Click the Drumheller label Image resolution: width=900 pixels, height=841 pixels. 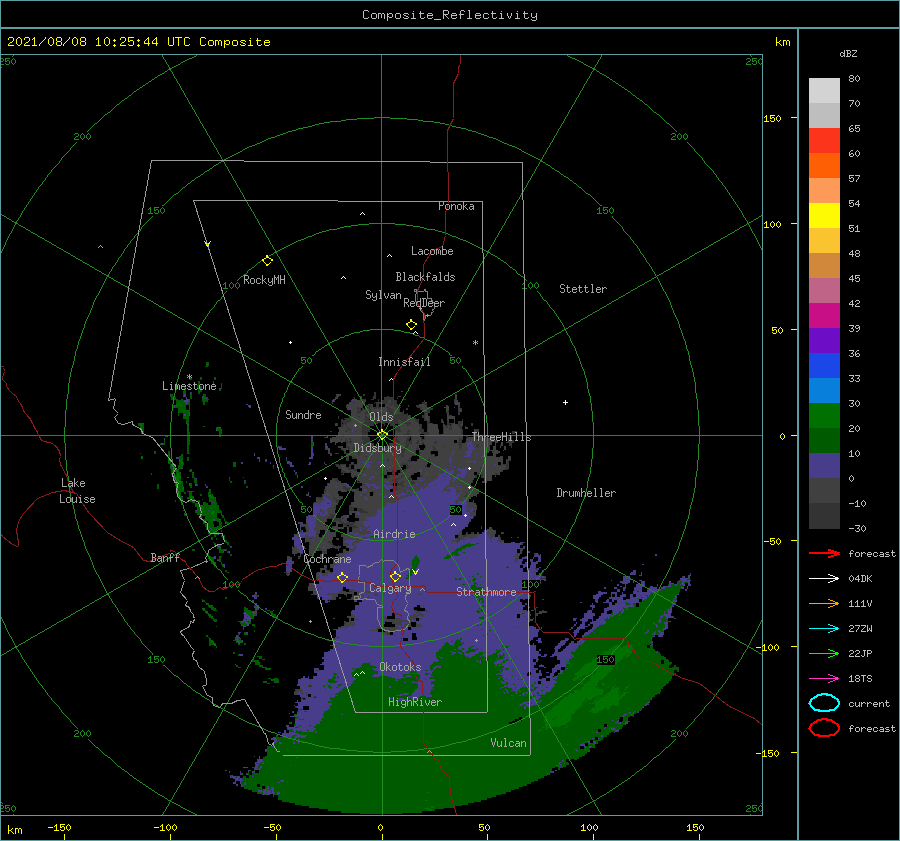pyautogui.click(x=586, y=493)
